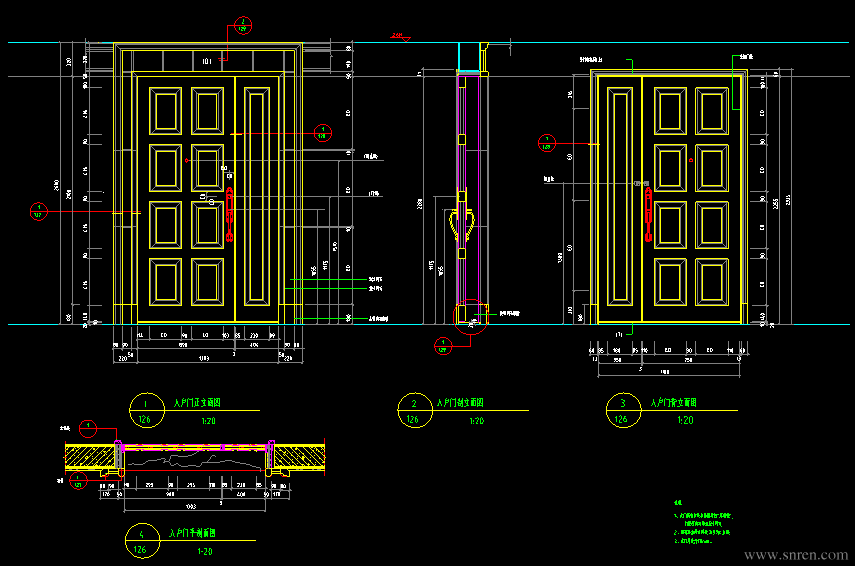Click the yellow drawing bubble numbered 2 over 126
The image size is (855, 566).
[x=415, y=411]
